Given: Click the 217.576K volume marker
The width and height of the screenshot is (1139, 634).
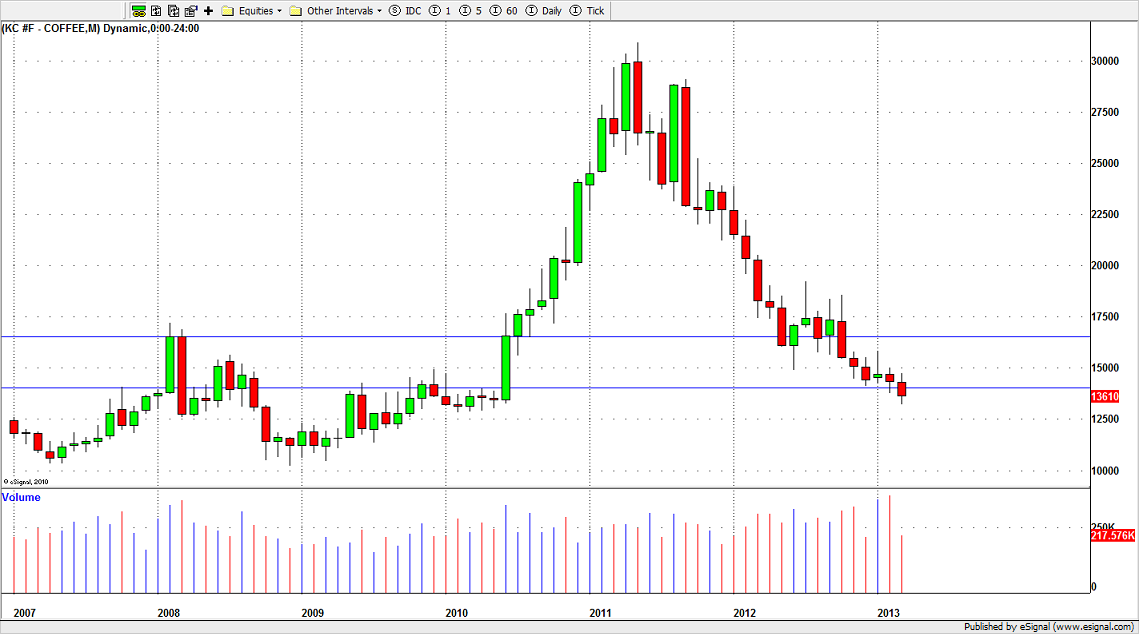Looking at the screenshot, I should click(x=1113, y=536).
